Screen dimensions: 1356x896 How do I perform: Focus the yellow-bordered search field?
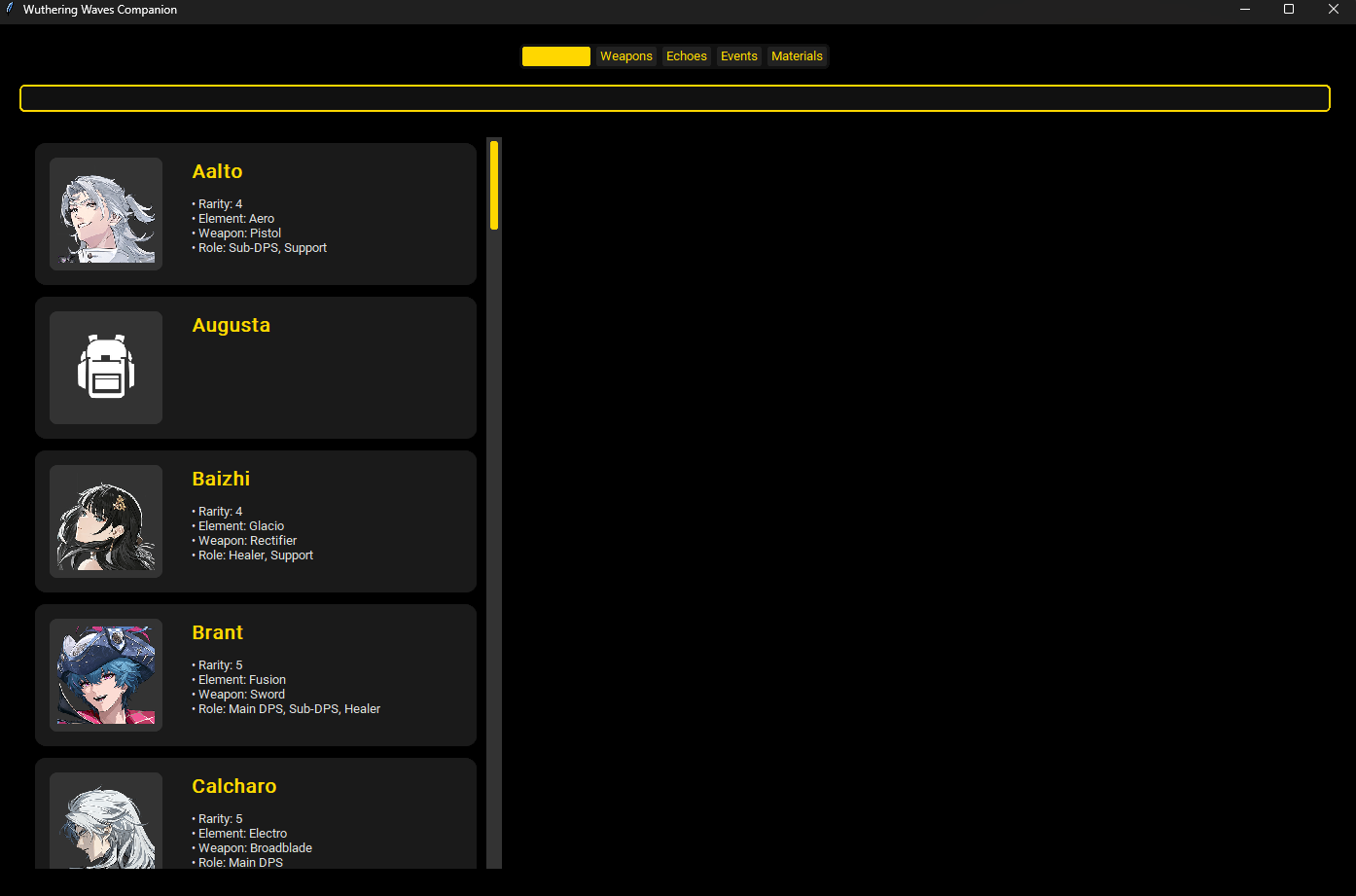coord(675,98)
